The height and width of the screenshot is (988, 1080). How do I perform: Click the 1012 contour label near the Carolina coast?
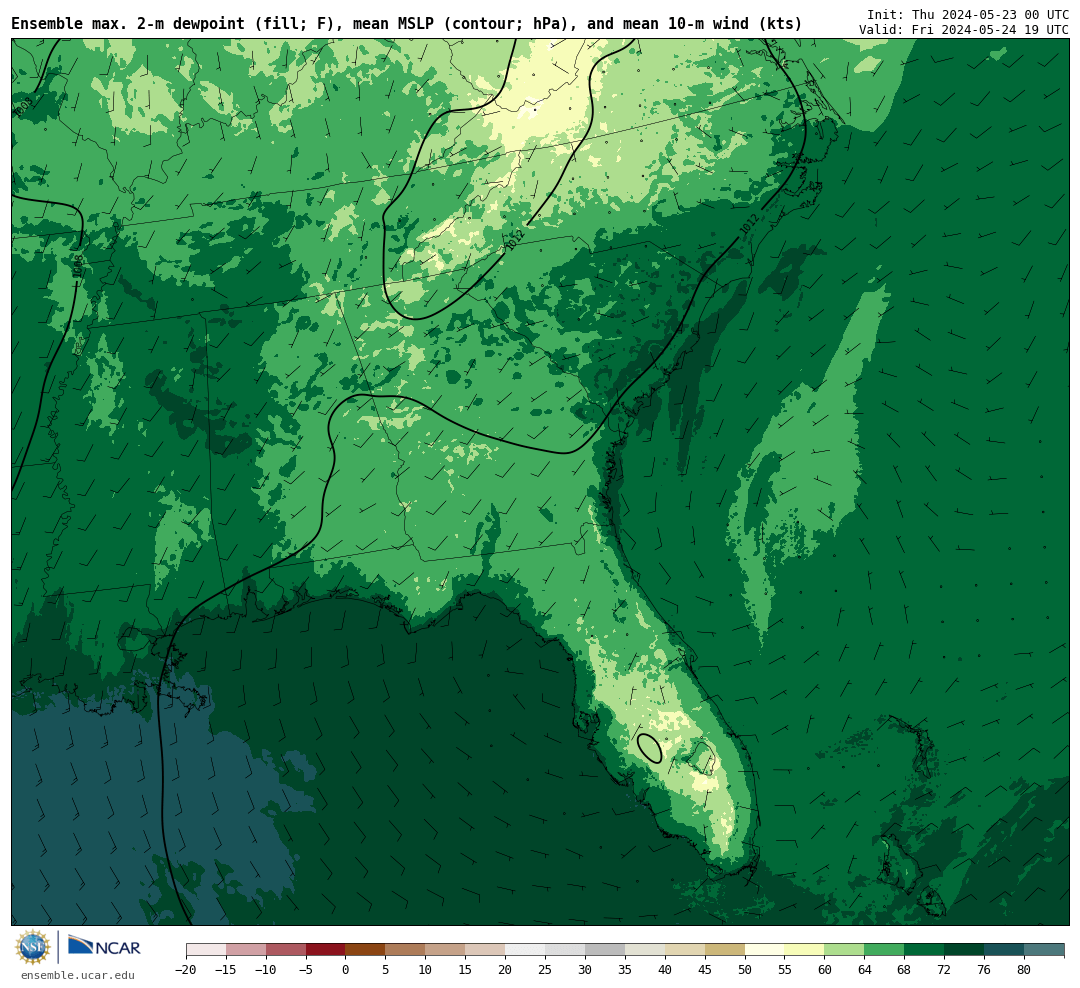click(749, 225)
